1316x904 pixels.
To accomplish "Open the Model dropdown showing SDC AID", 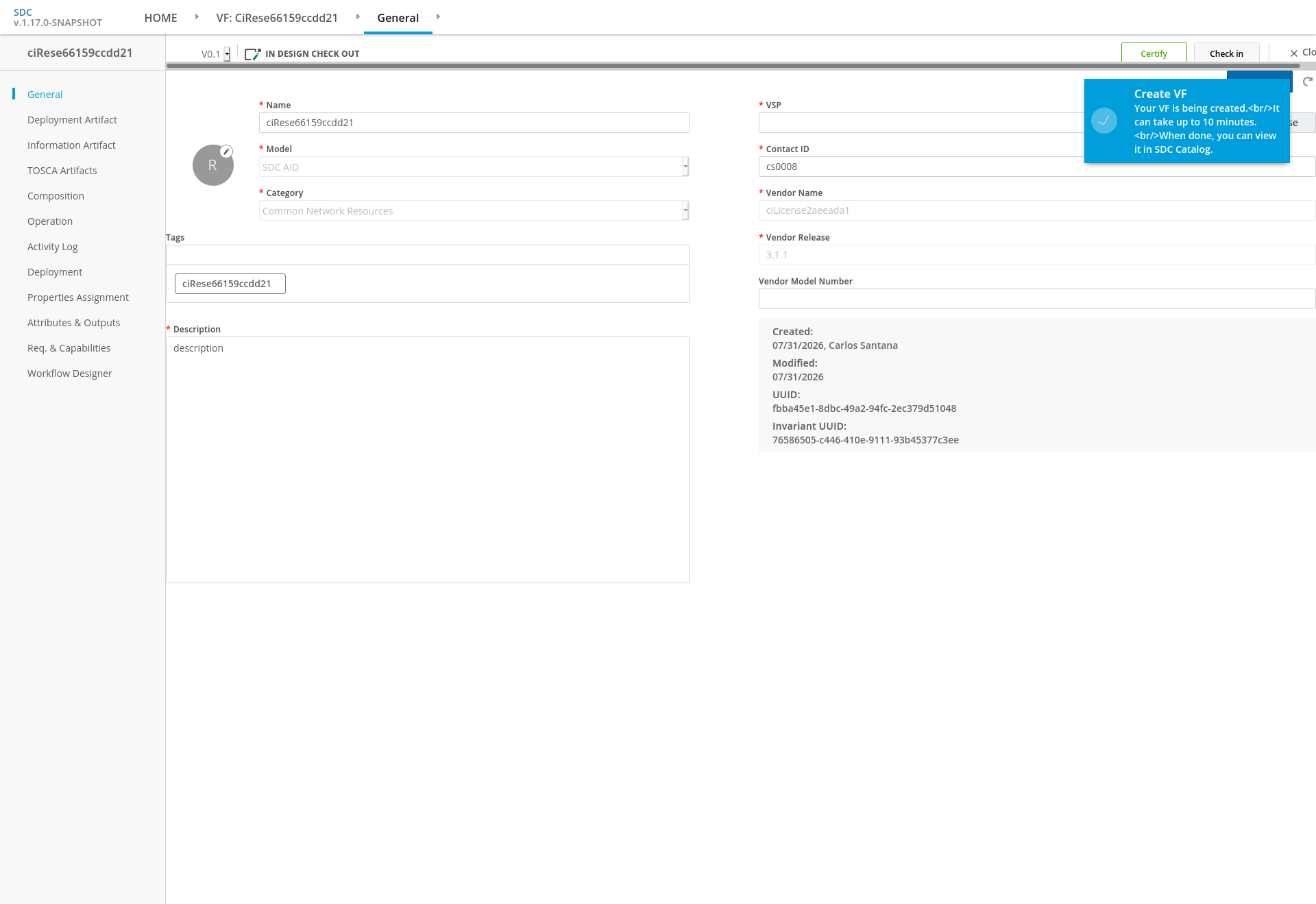I will (x=474, y=167).
